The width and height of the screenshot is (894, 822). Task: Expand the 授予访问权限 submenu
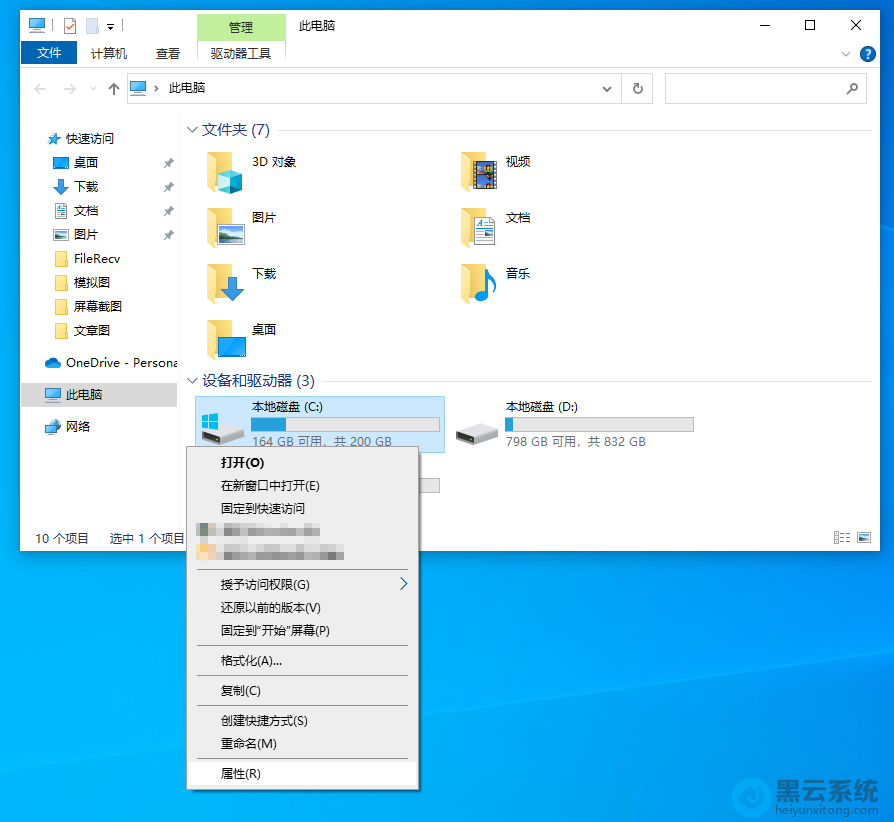[404, 584]
